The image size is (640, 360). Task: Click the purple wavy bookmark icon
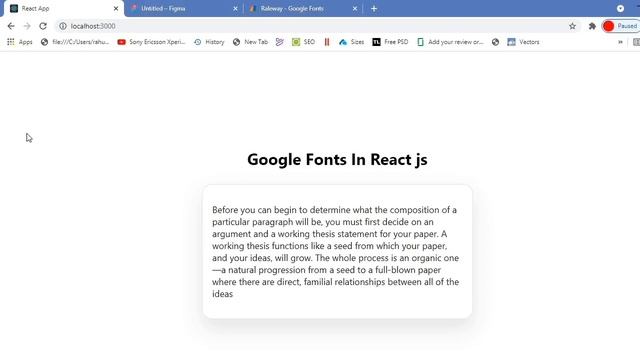[x=280, y=42]
